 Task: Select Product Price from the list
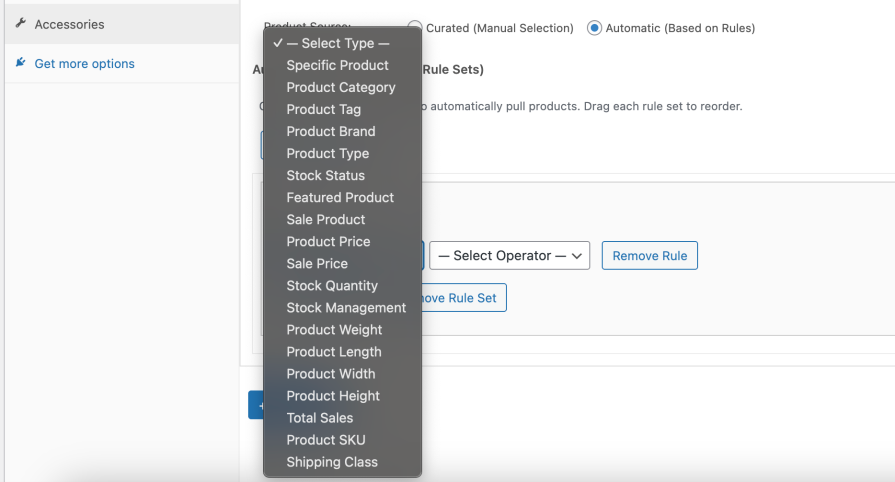(328, 241)
